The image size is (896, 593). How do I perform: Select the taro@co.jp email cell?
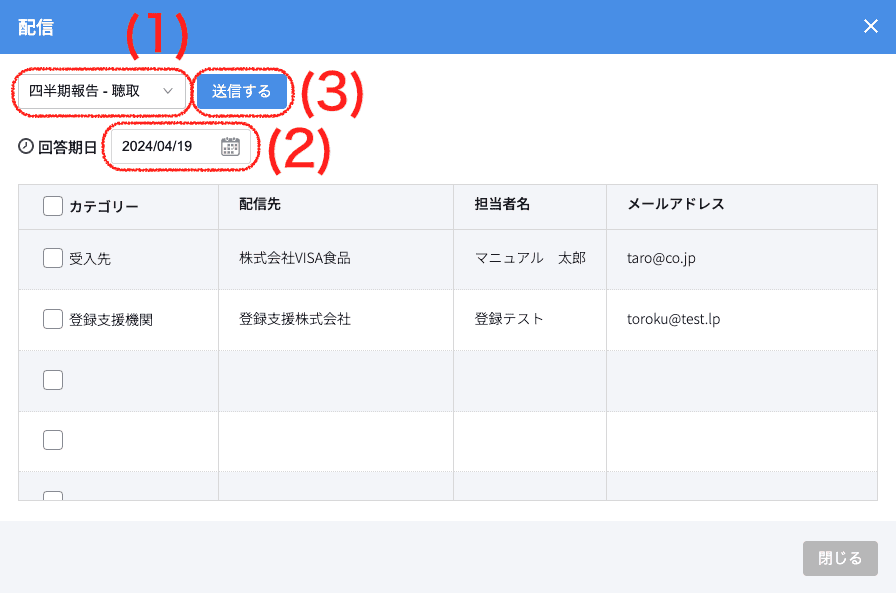click(x=660, y=258)
